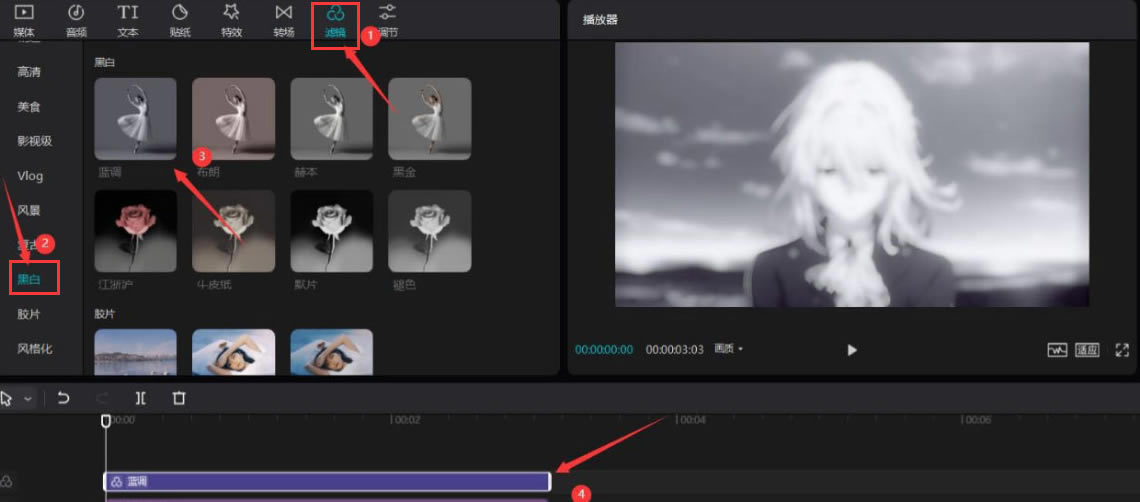This screenshot has width=1140, height=502.
Task: Select the 蓝调 filter clip on timeline
Action: pyautogui.click(x=326, y=482)
